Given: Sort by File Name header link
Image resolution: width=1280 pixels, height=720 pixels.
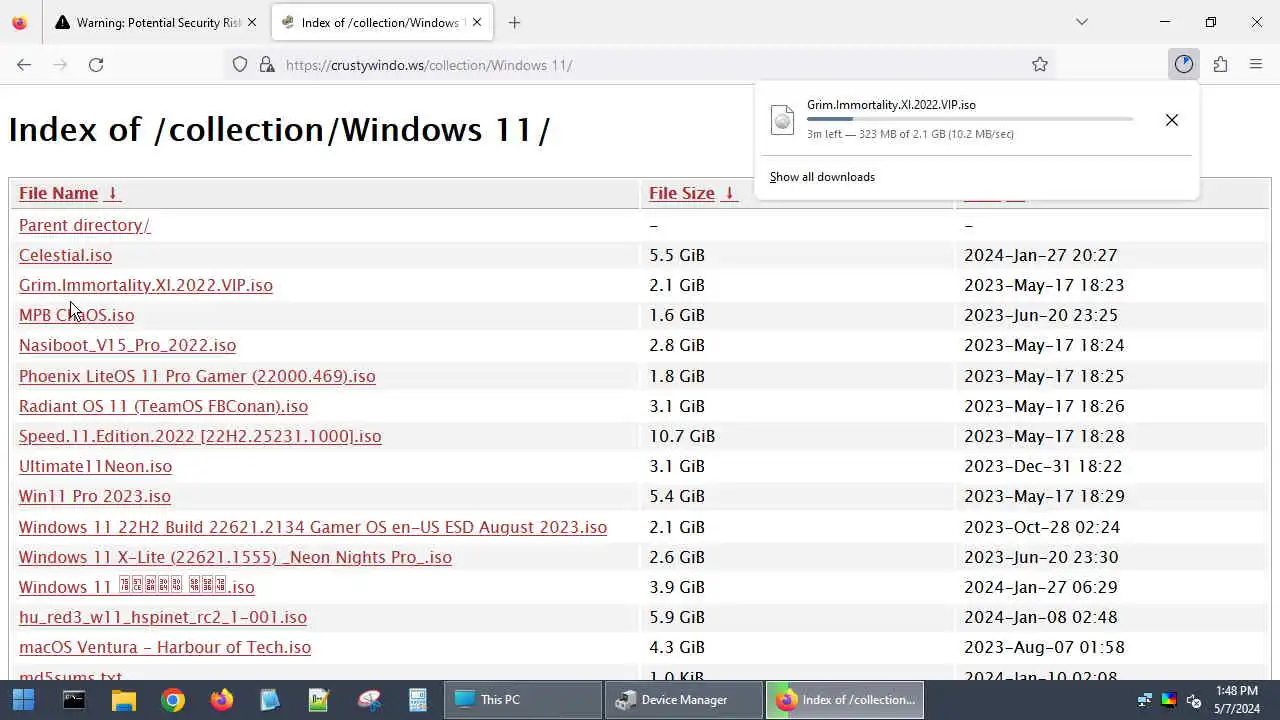Looking at the screenshot, I should click(58, 193).
